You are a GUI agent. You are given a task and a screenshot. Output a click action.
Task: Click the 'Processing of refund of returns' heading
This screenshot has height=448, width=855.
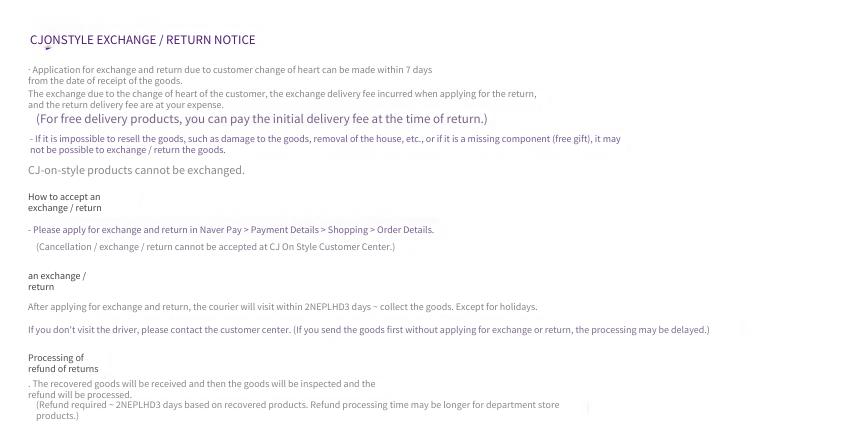click(63, 363)
